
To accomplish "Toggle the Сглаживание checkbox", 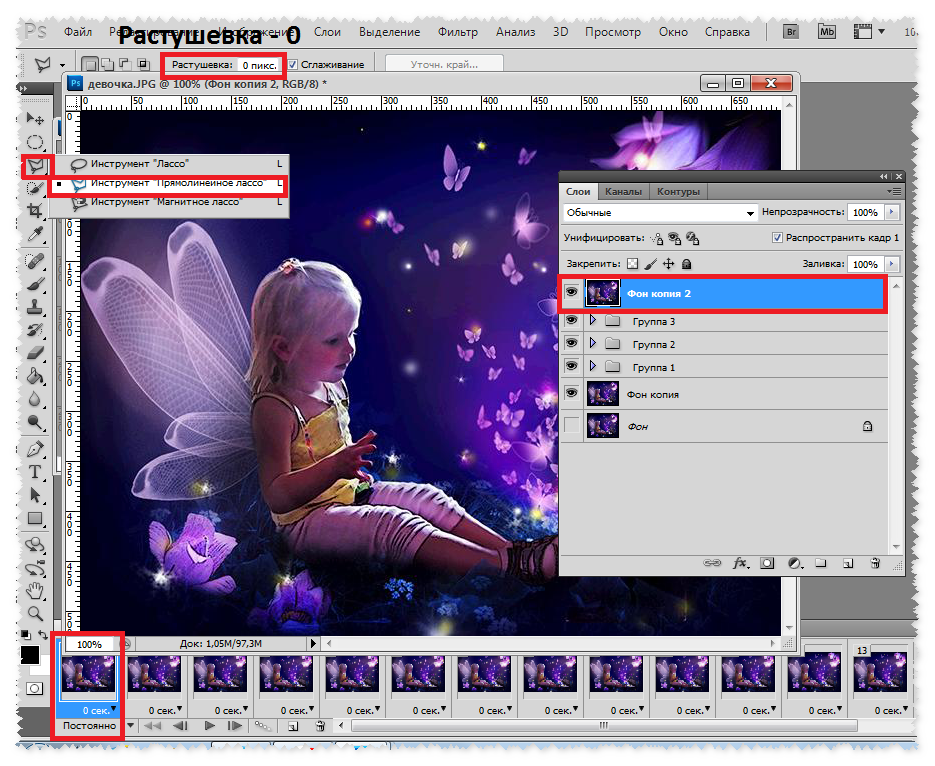I will [x=293, y=64].
